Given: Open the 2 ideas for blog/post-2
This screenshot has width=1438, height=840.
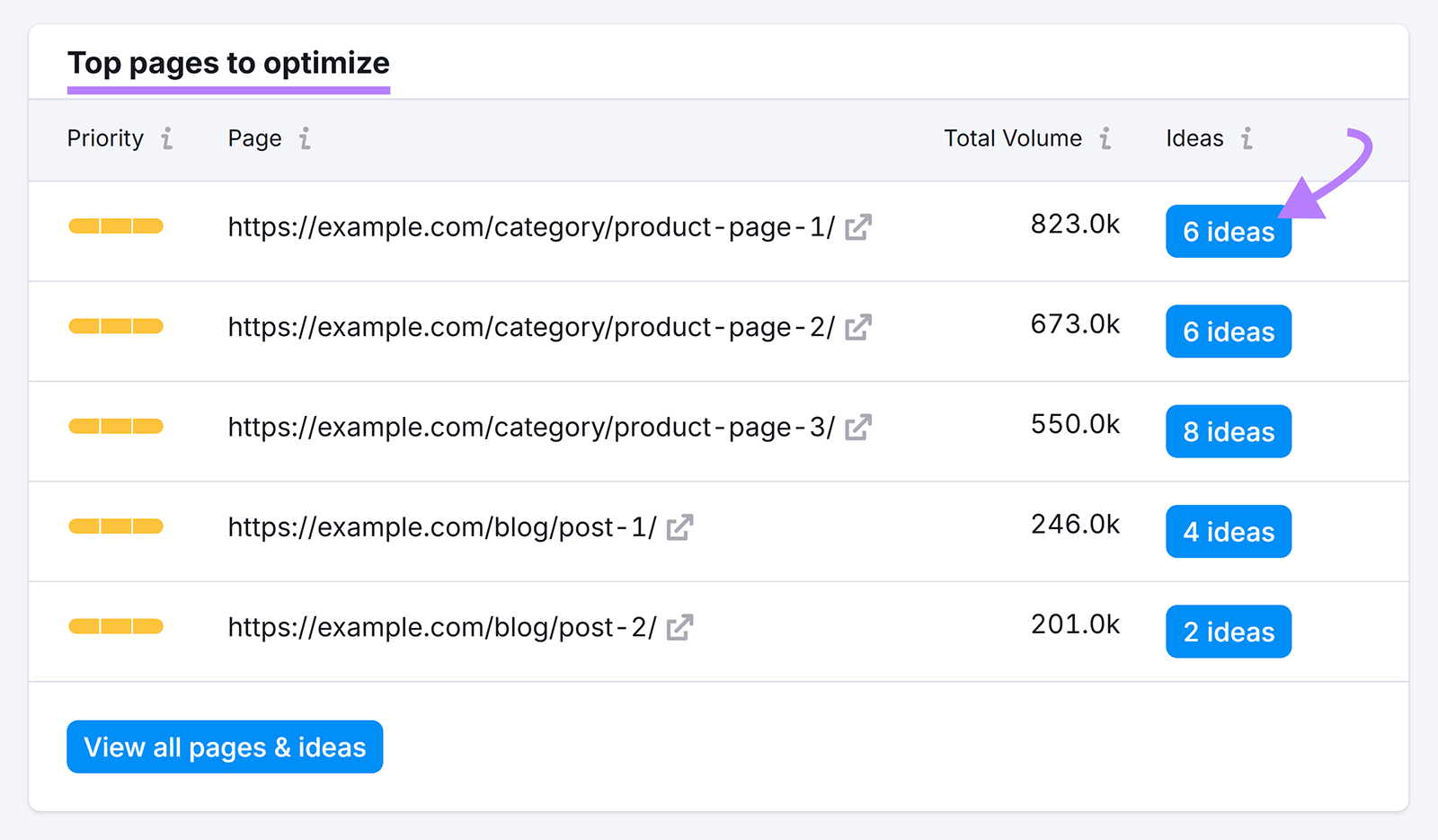Looking at the screenshot, I should tap(1228, 632).
